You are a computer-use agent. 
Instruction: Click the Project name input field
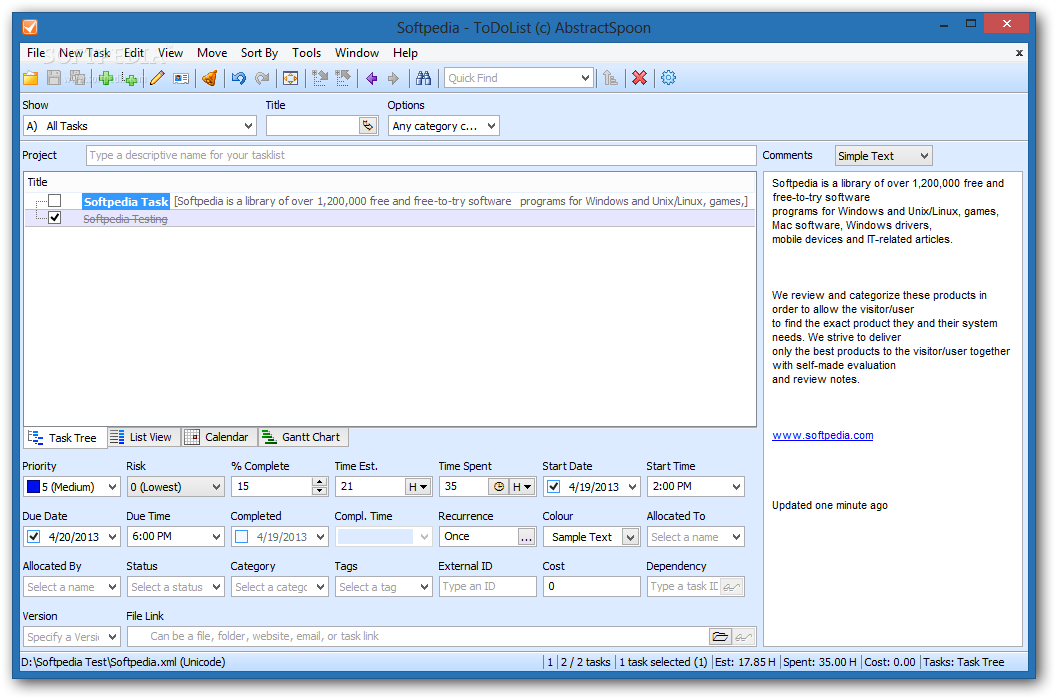[x=421, y=155]
